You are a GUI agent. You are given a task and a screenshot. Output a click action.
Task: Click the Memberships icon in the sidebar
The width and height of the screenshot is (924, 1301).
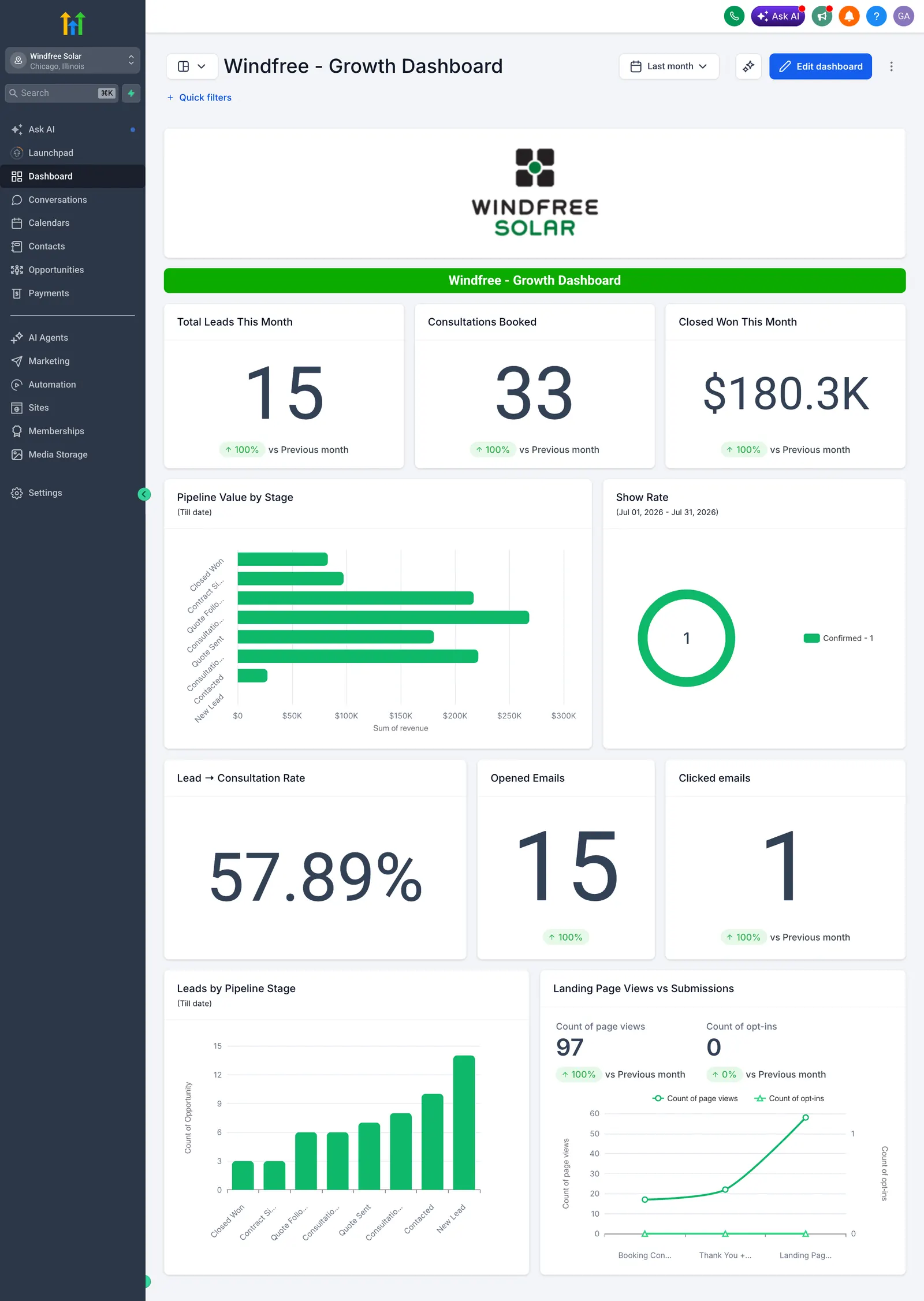pyautogui.click(x=17, y=431)
